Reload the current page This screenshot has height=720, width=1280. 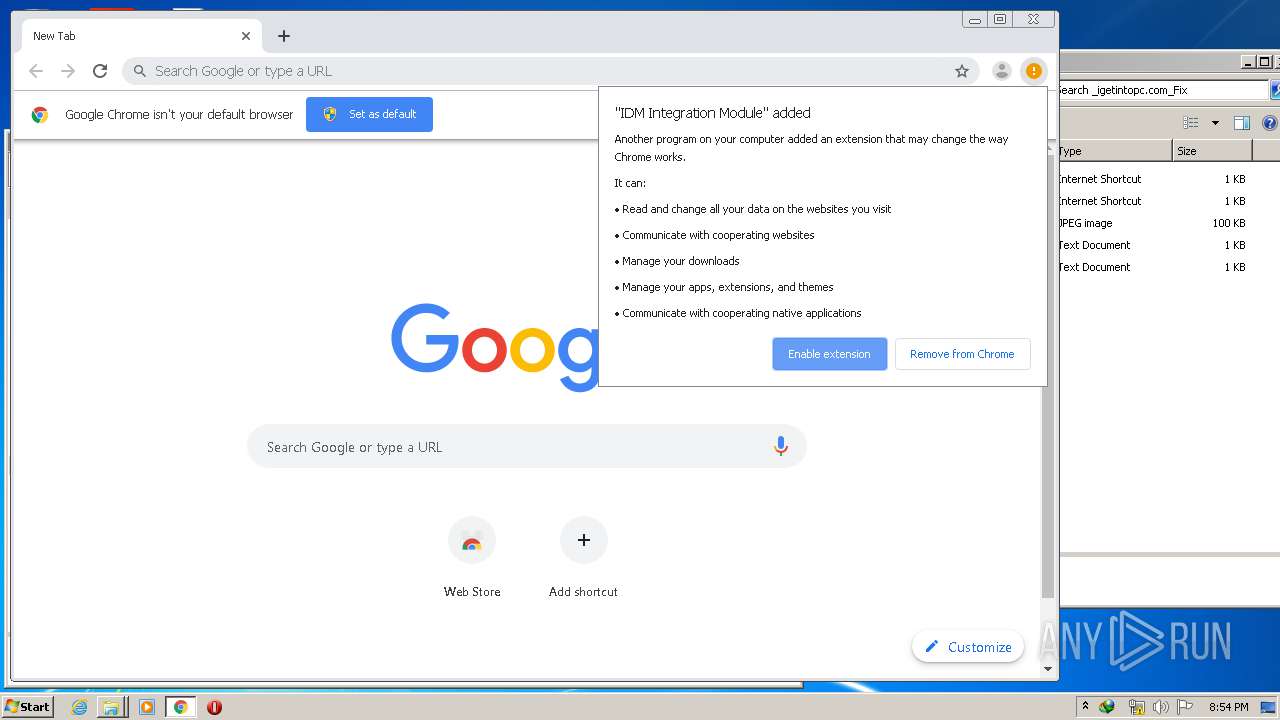(x=100, y=71)
